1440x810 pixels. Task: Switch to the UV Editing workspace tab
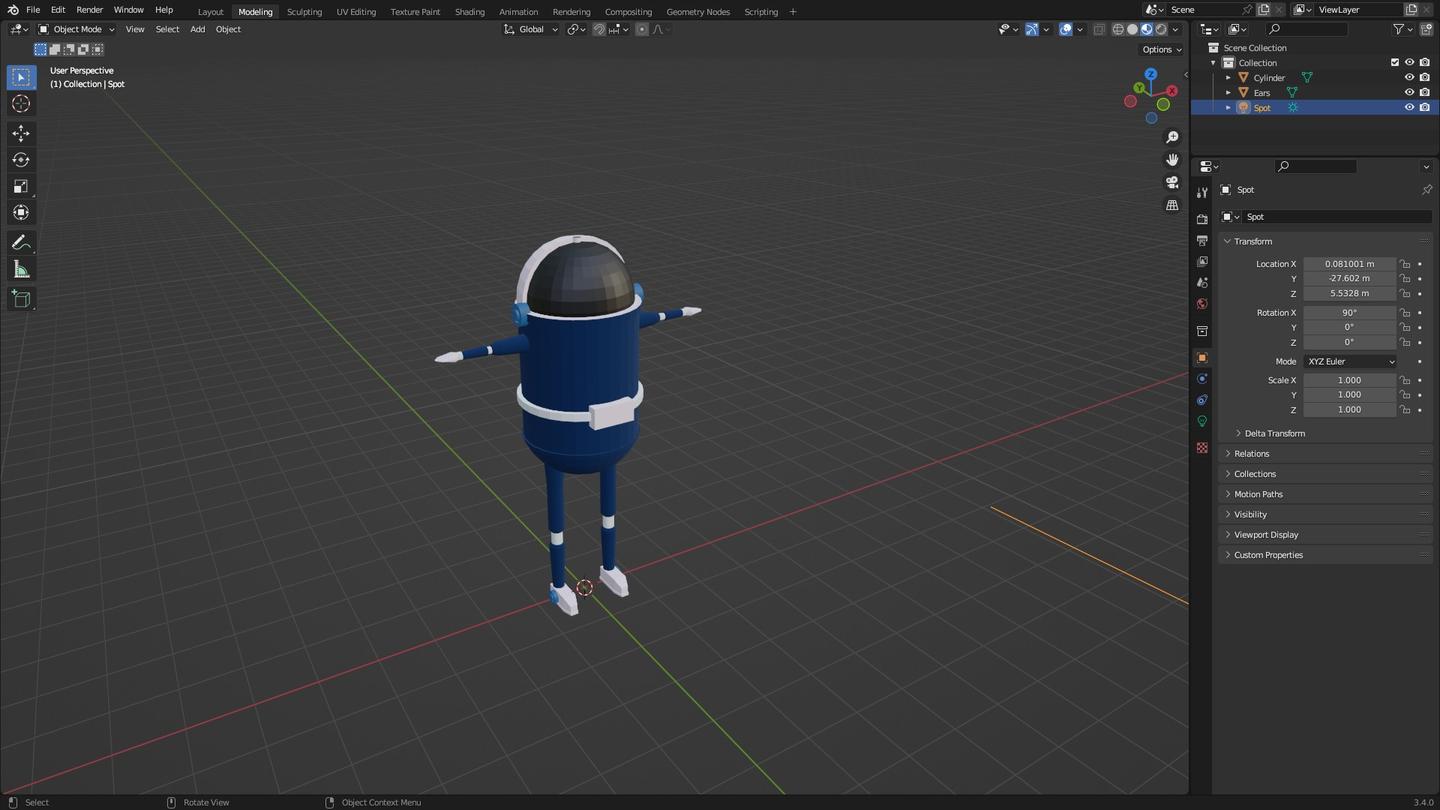[x=356, y=12]
